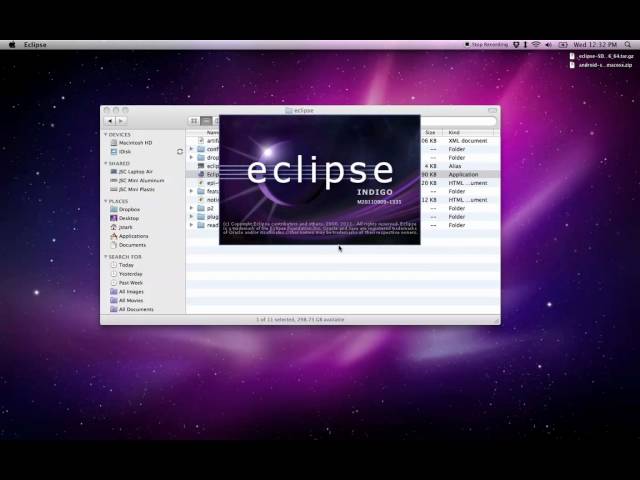Select the Alias row
This screenshot has height=480, width=640.
(x=343, y=166)
